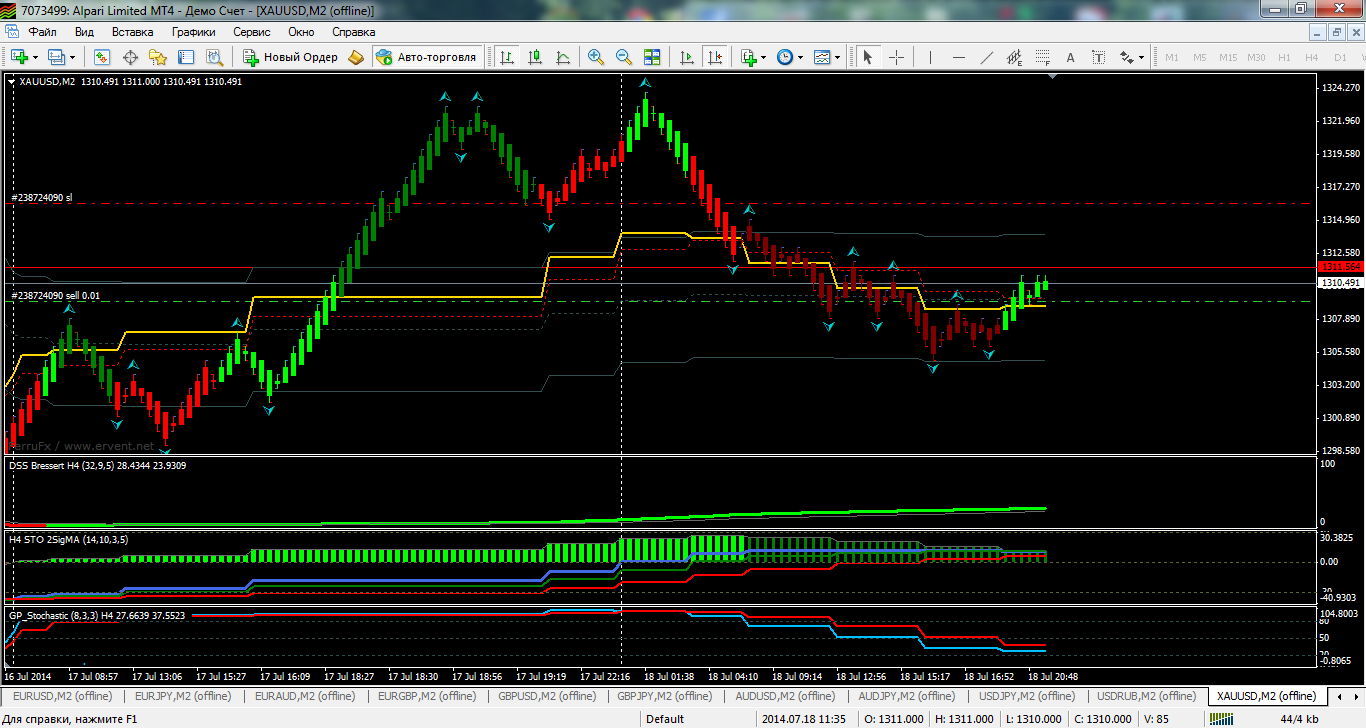Switch chart to candlesticks
This screenshot has width=1366, height=728.
pos(535,57)
